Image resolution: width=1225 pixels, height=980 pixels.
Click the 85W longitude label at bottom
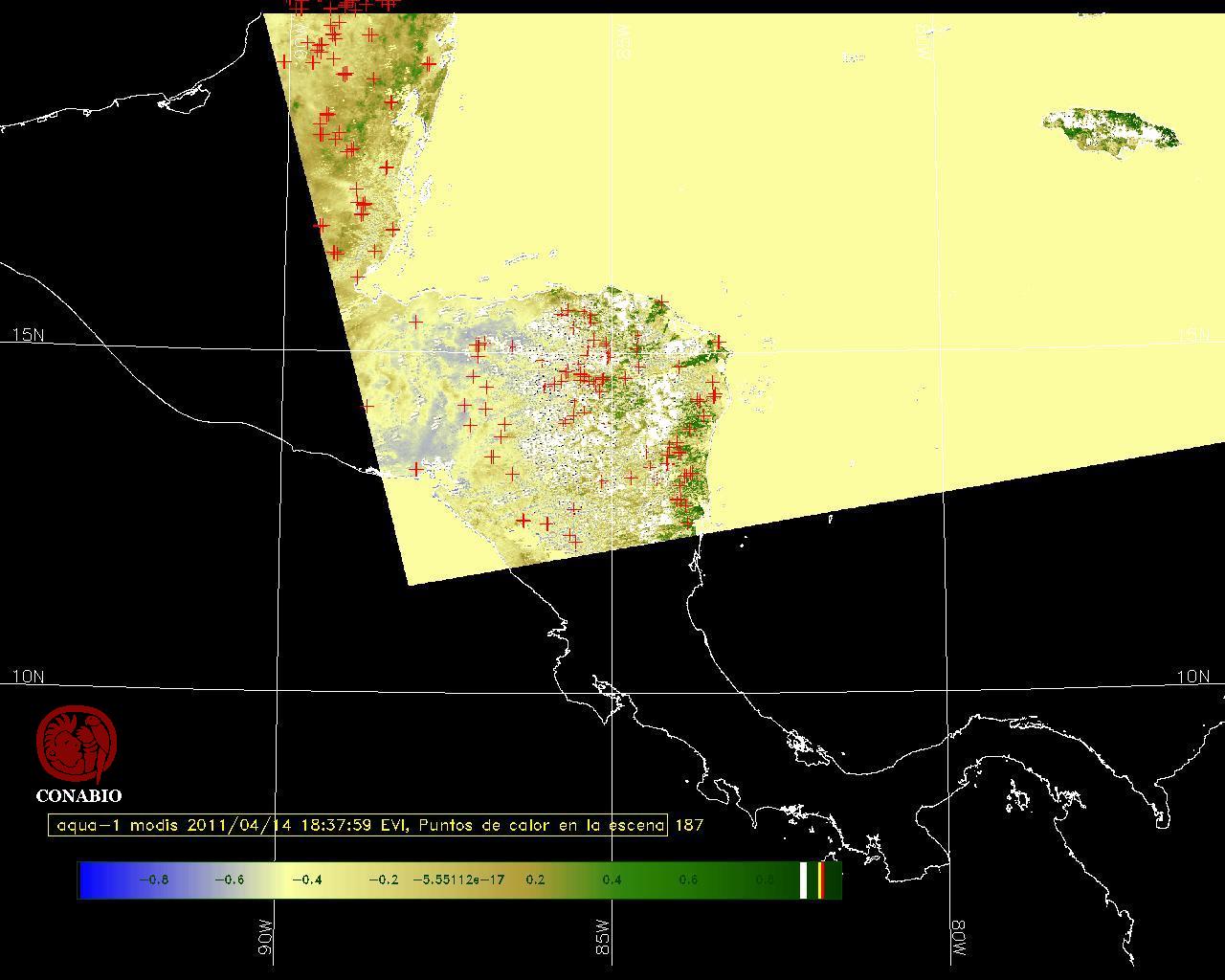click(603, 938)
